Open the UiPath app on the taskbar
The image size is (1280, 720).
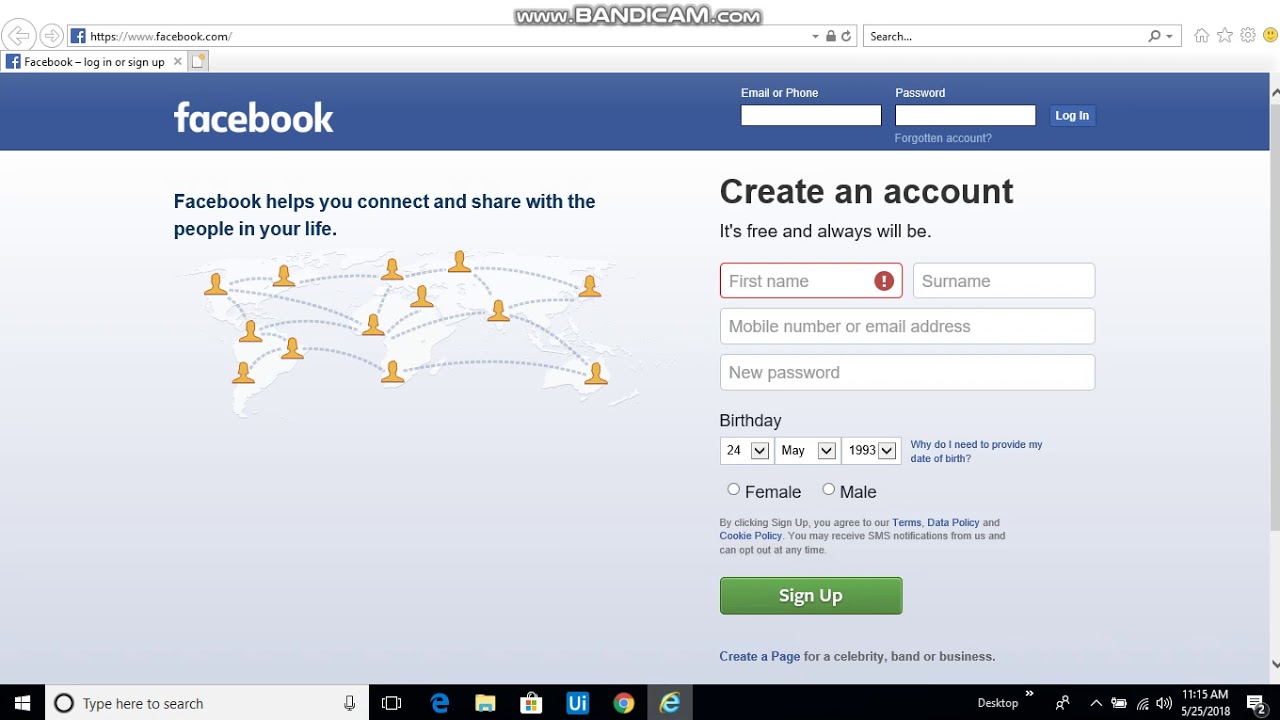(577, 703)
